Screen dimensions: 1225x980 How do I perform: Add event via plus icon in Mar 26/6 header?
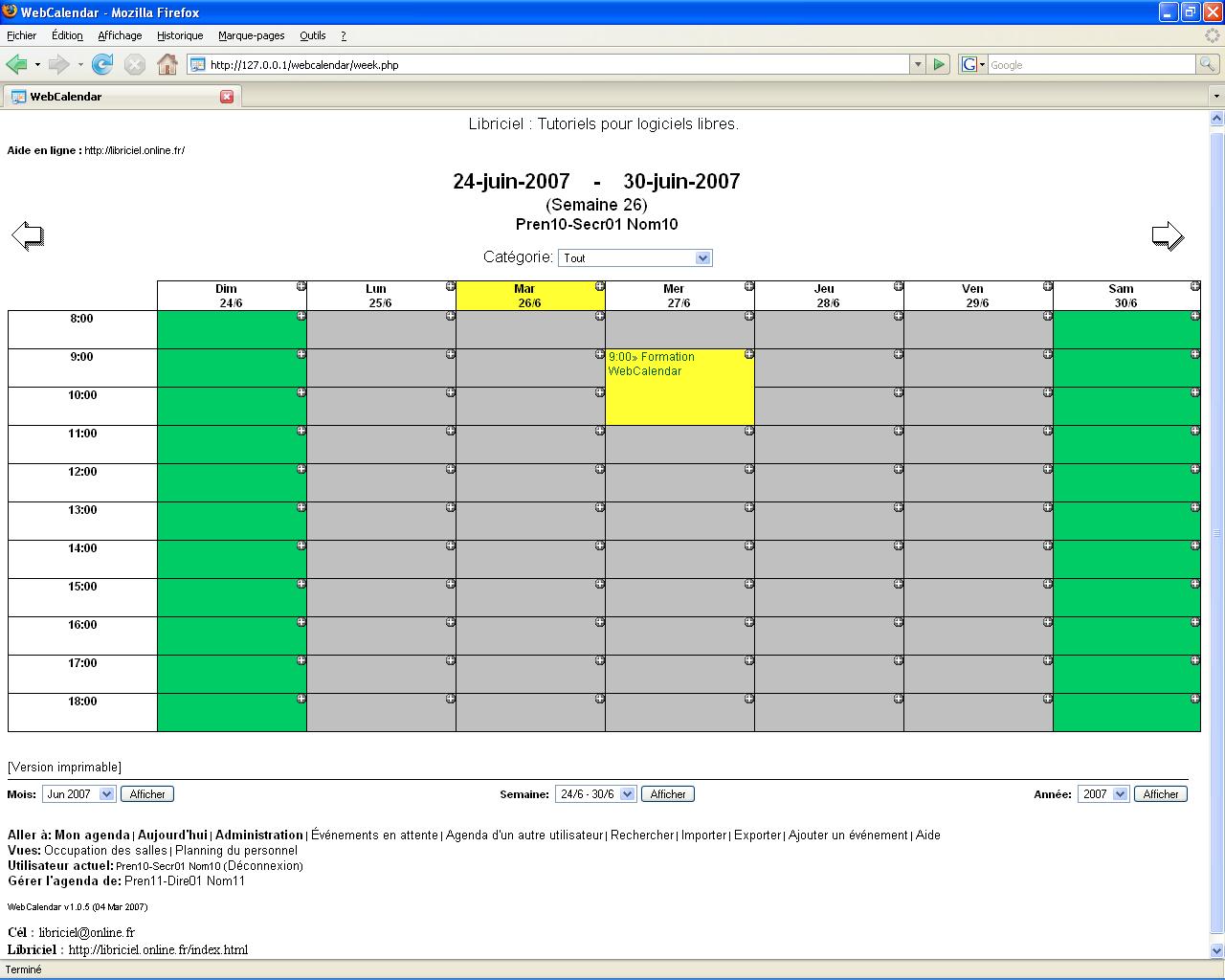pos(600,286)
